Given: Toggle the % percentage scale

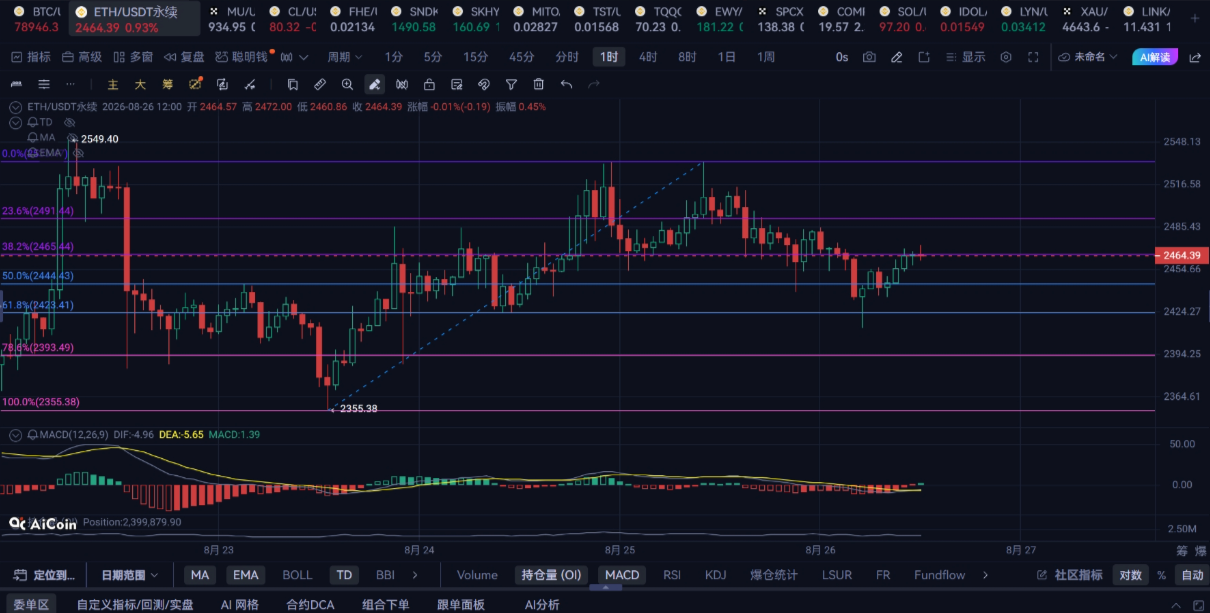Looking at the screenshot, I should pos(1161,575).
